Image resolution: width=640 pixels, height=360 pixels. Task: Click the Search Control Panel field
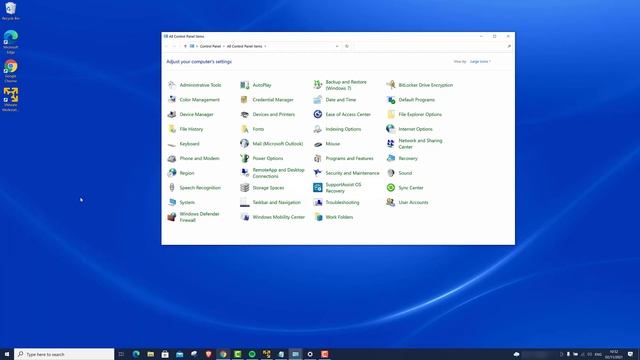pos(433,47)
